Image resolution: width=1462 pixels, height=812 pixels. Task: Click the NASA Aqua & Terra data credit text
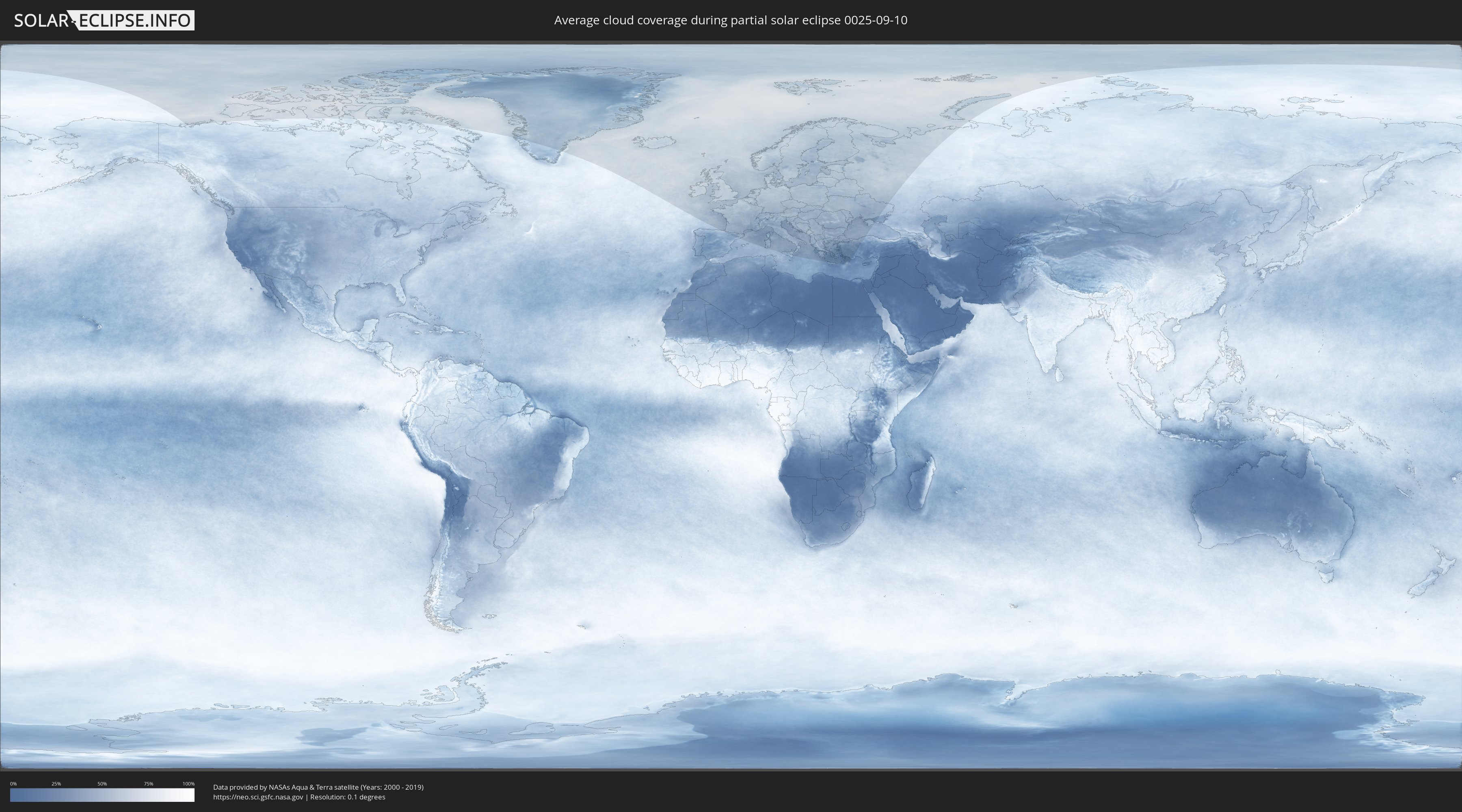318,787
